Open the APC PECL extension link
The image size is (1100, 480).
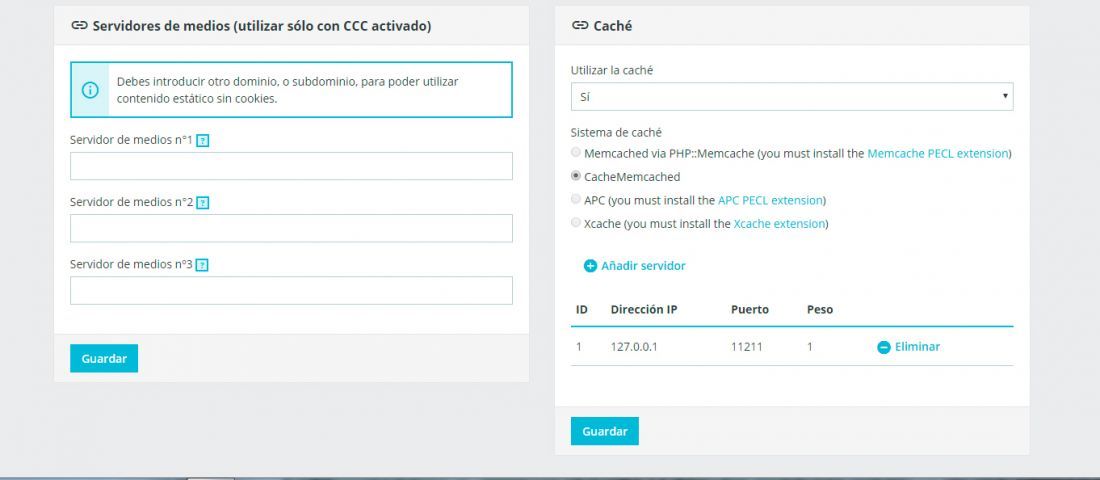tap(770, 200)
